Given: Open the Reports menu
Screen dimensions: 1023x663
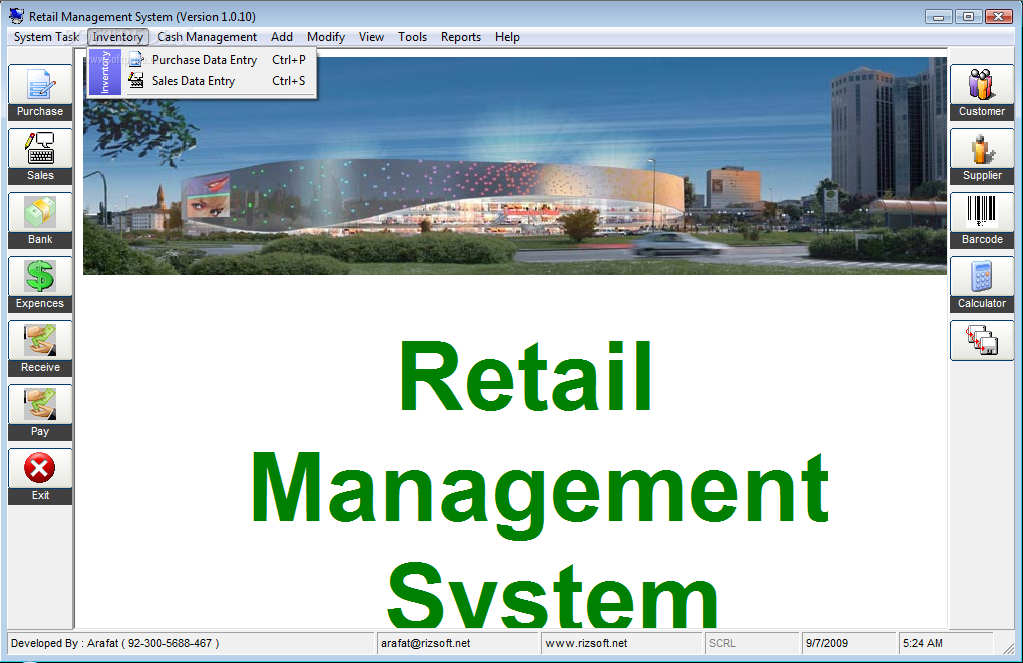Looking at the screenshot, I should point(461,37).
